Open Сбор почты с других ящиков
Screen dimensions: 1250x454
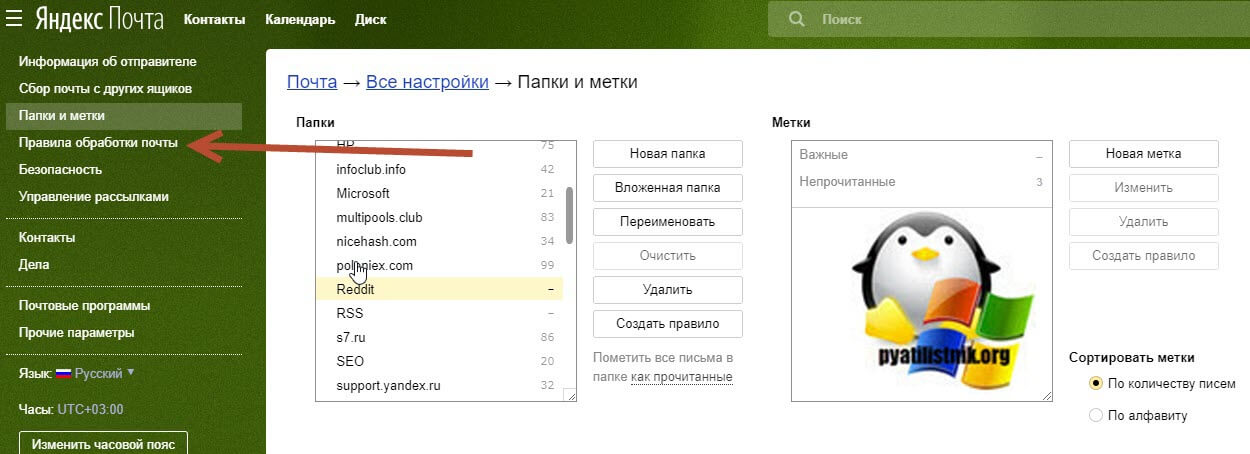point(105,89)
